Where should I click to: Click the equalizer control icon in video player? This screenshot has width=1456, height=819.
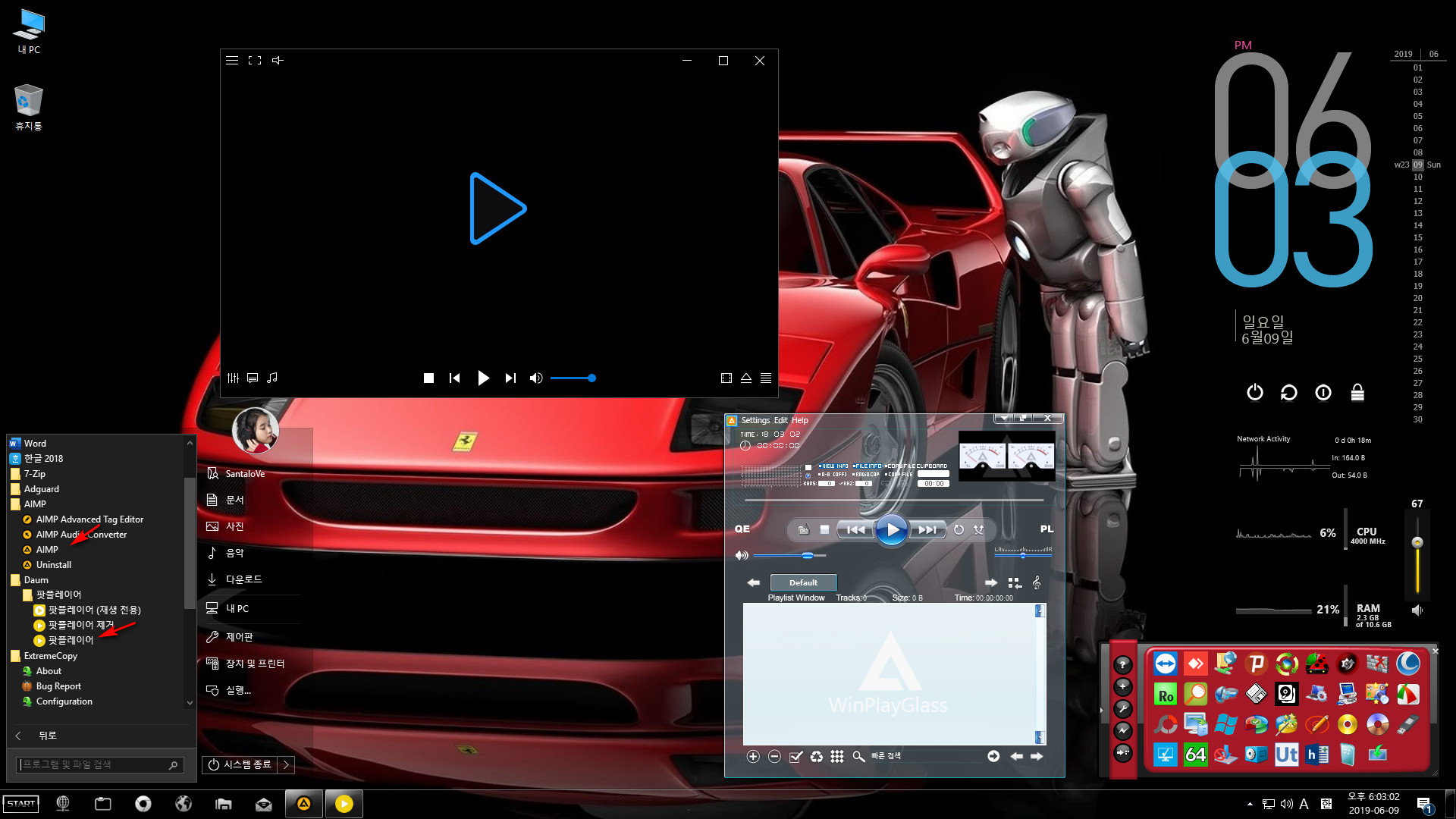coord(234,378)
